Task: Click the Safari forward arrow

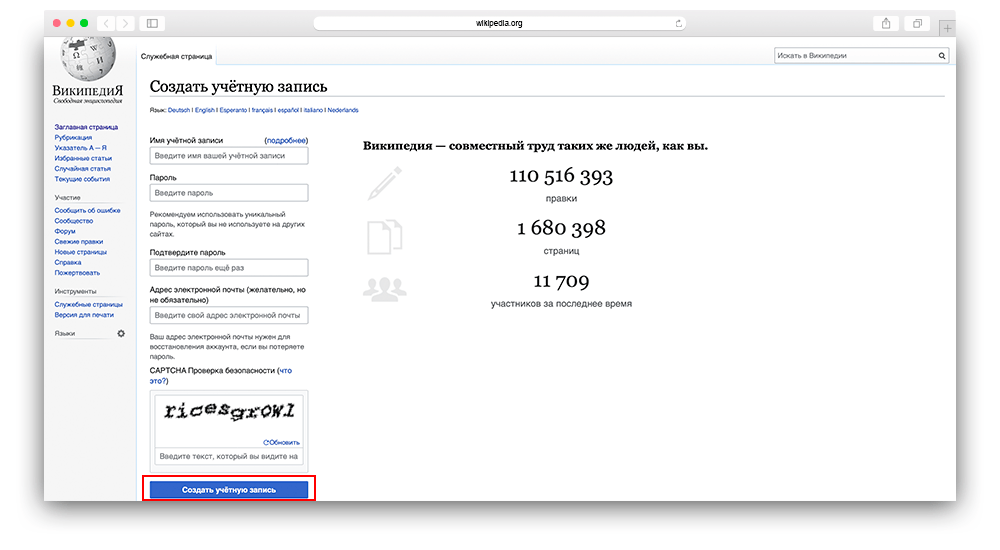Action: (126, 24)
